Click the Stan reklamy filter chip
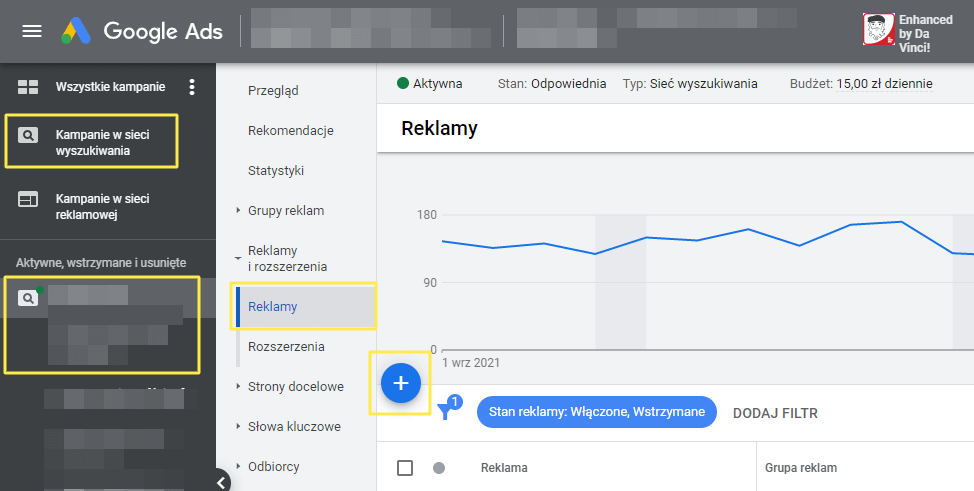The width and height of the screenshot is (974, 491). point(597,412)
